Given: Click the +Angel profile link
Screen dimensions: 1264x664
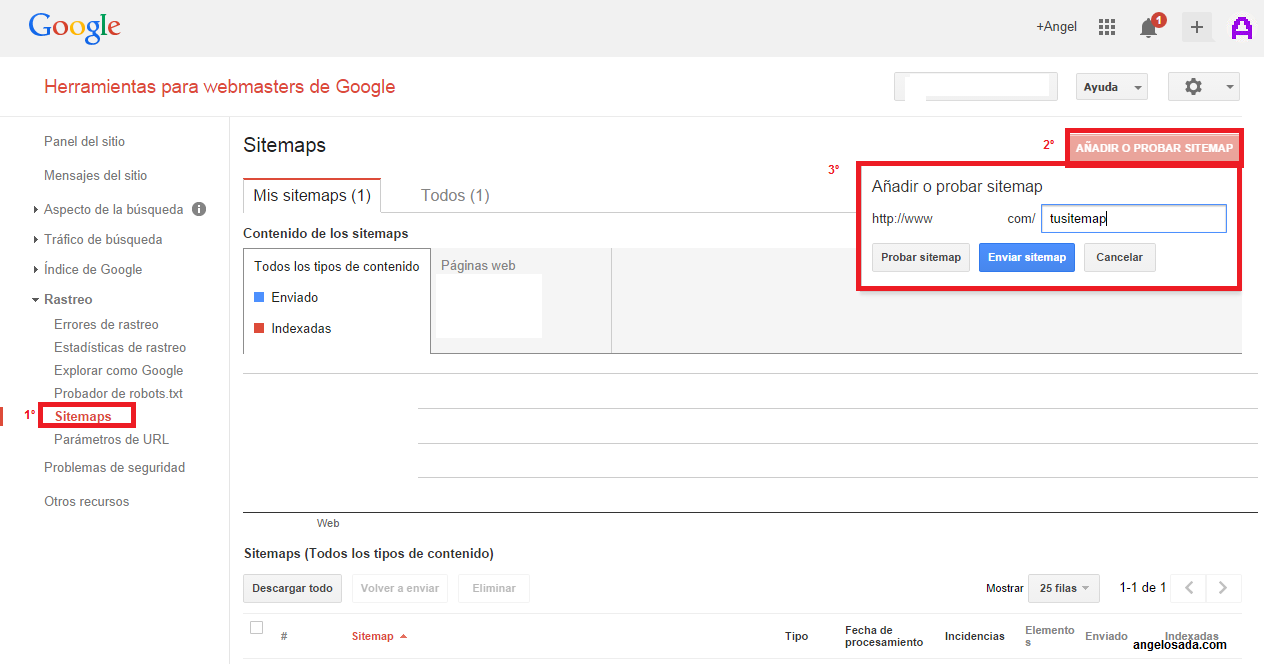Looking at the screenshot, I should point(1057,27).
